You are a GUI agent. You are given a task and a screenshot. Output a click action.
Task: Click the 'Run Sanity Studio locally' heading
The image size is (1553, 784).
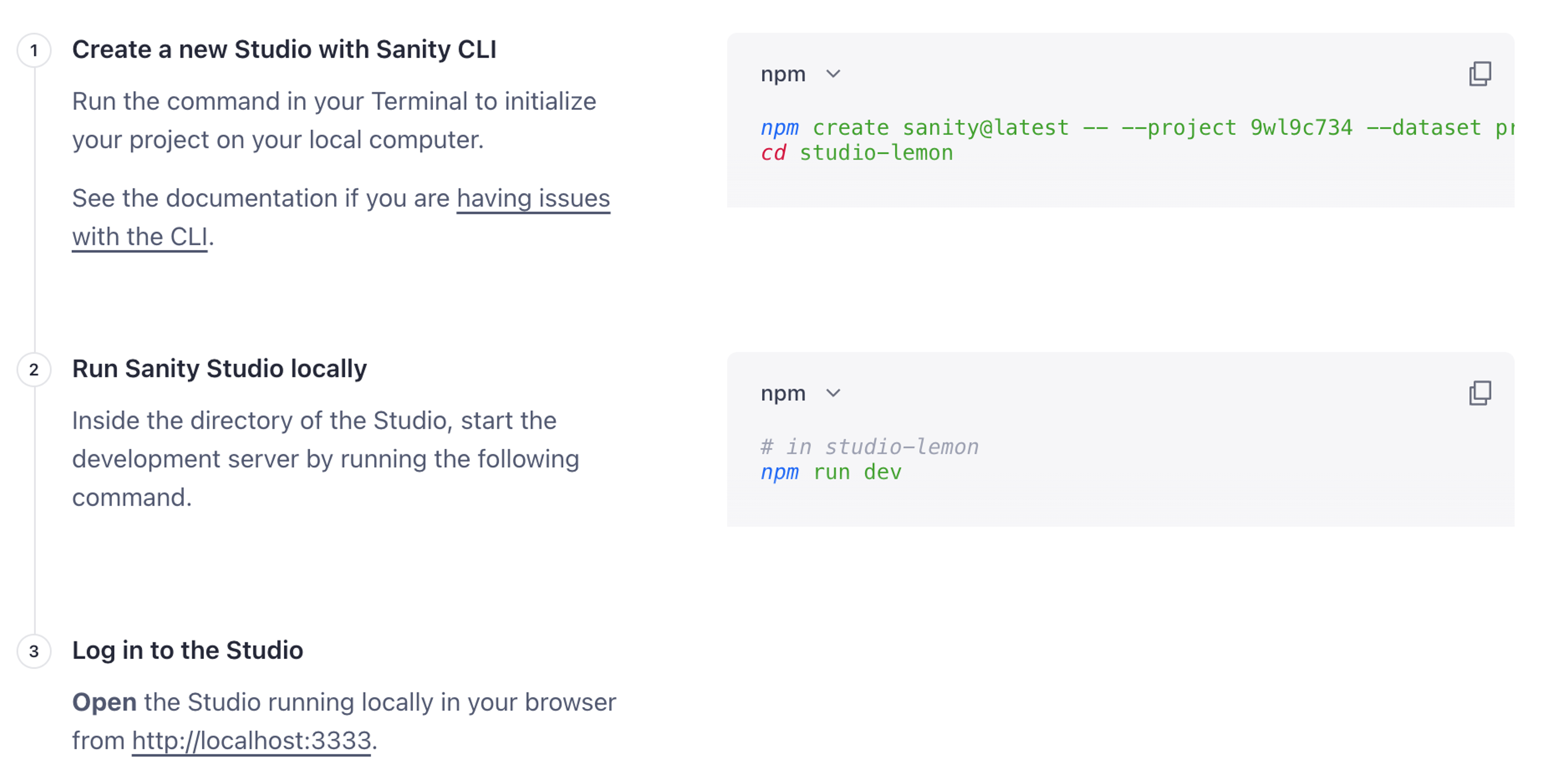click(220, 368)
